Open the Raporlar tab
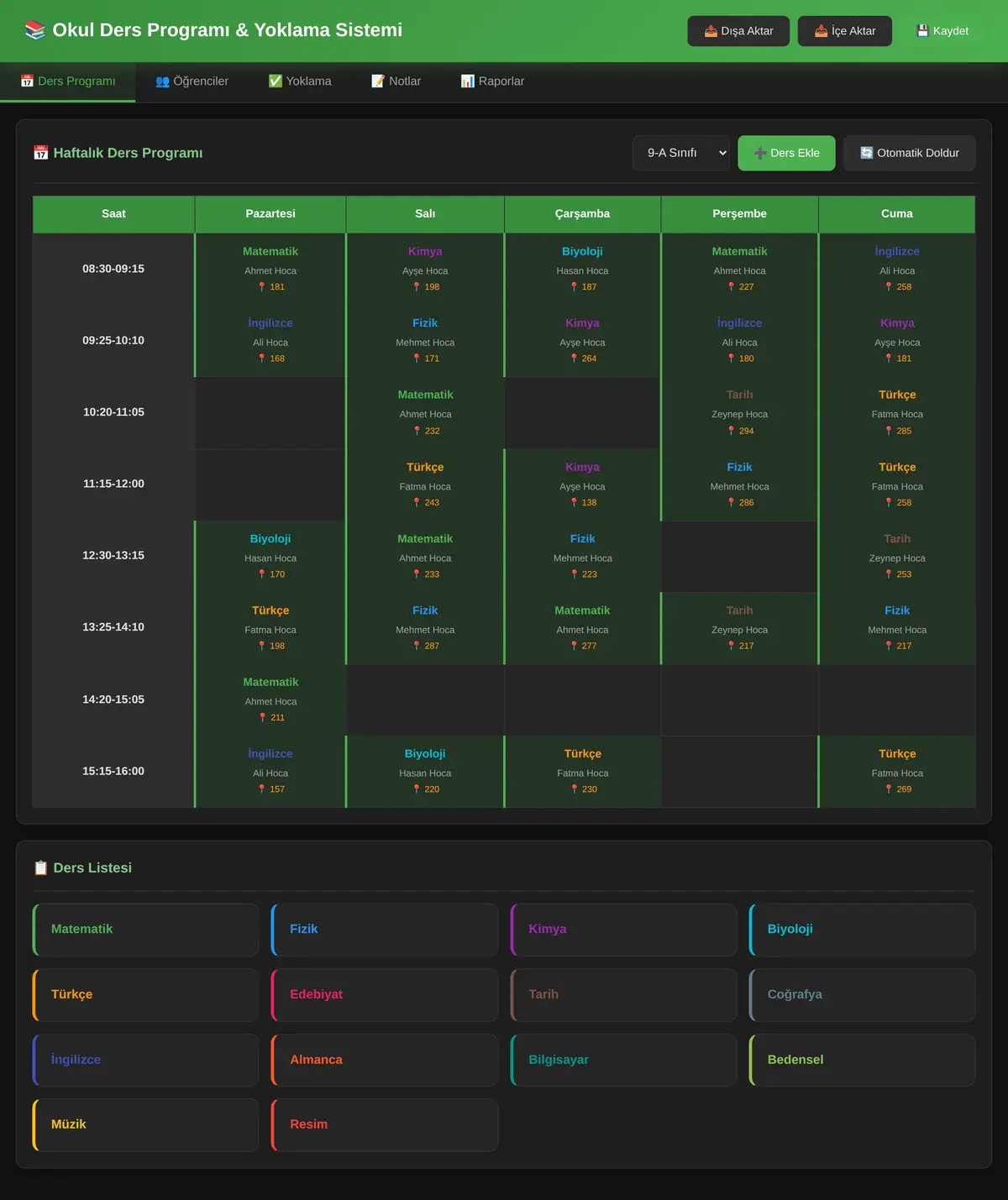Viewport: 1008px width, 1200px height. click(492, 81)
